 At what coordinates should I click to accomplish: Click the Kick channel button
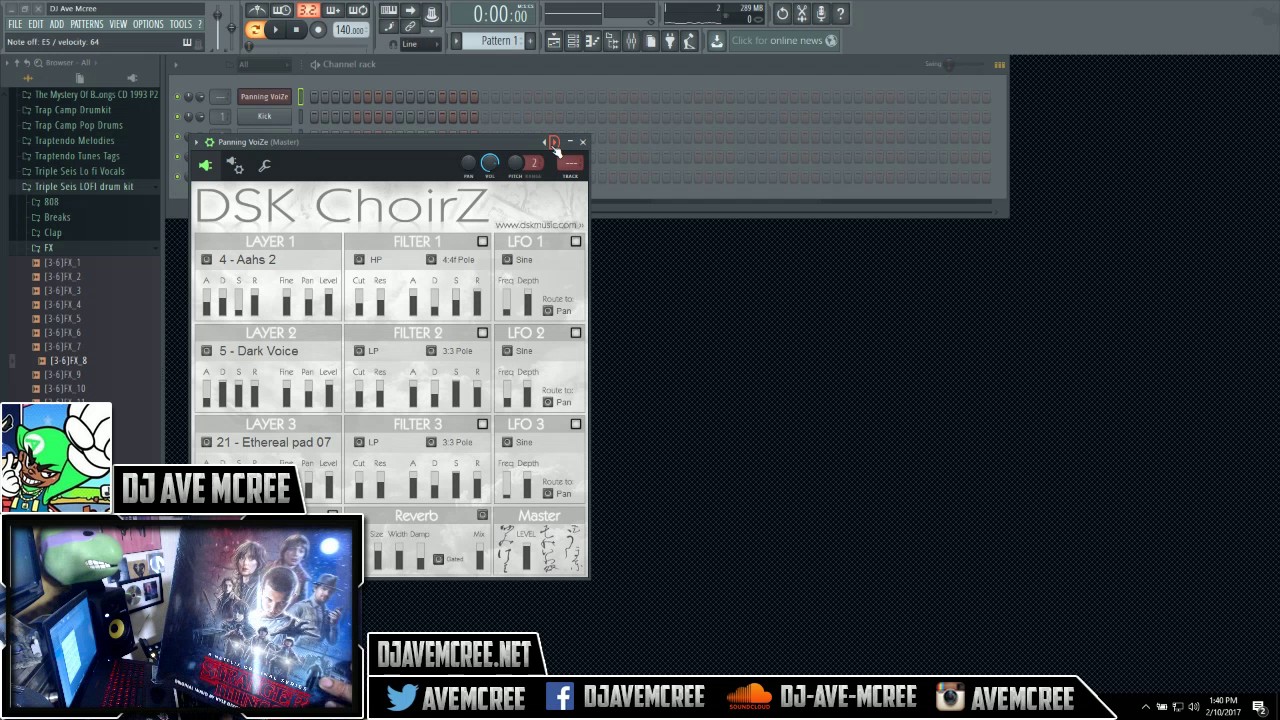264,116
